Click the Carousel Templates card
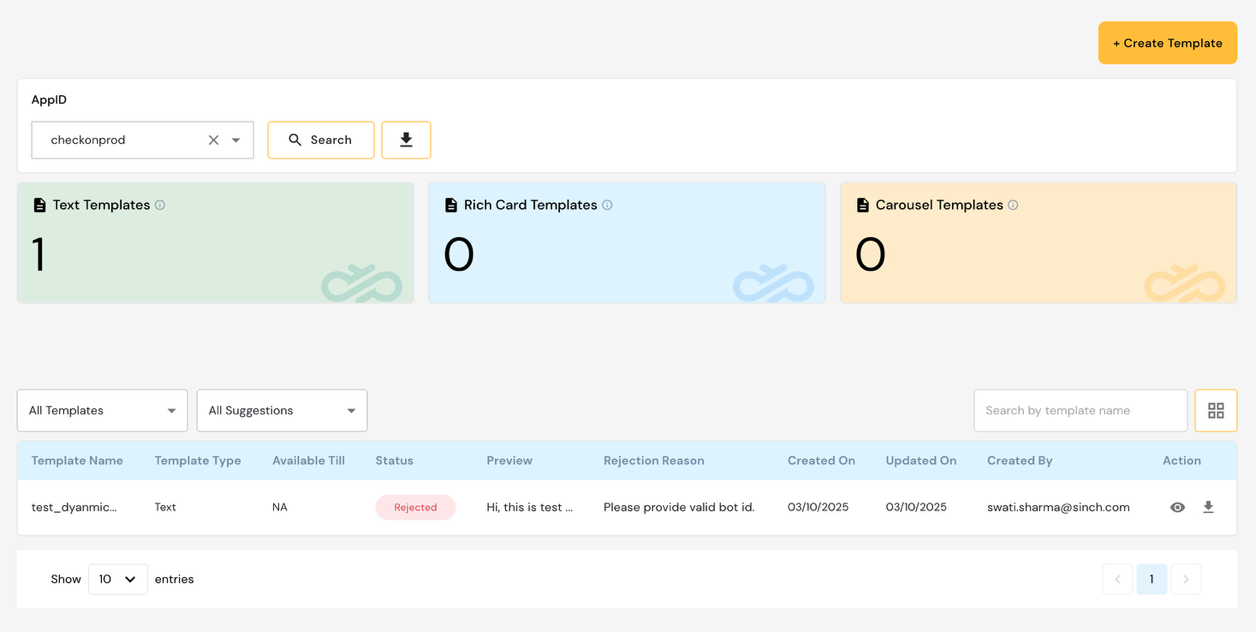The height and width of the screenshot is (632, 1256). pyautogui.click(x=1038, y=243)
